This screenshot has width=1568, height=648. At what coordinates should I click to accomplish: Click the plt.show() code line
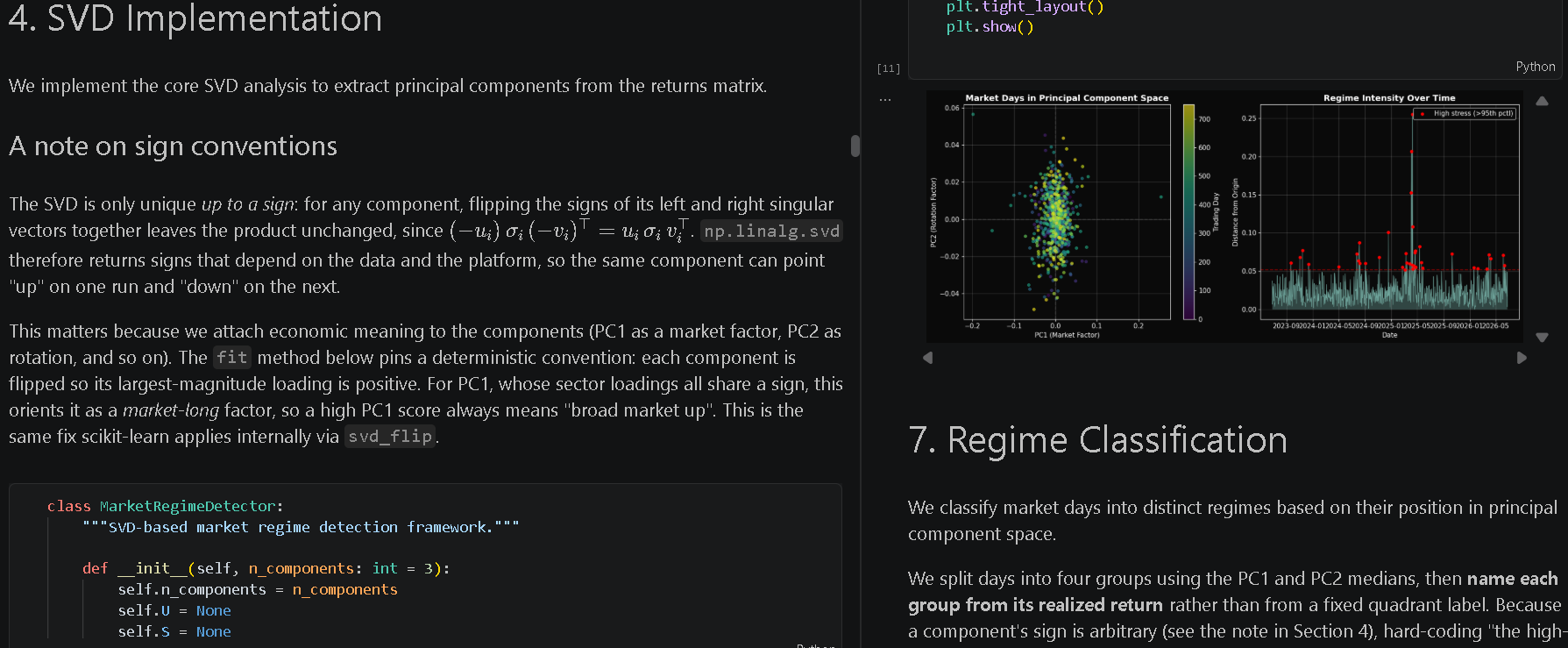click(990, 27)
